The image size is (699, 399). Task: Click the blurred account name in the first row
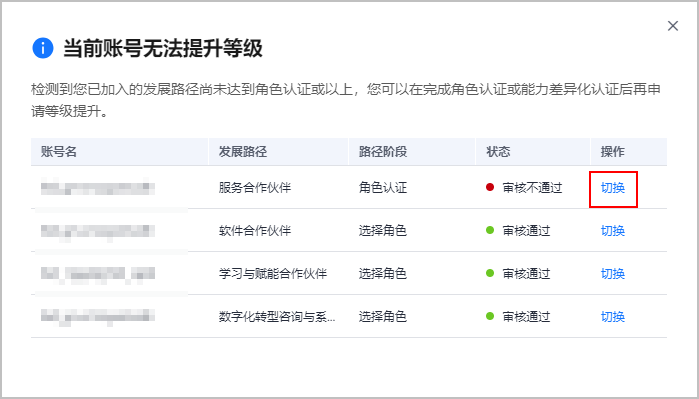[x=98, y=187]
